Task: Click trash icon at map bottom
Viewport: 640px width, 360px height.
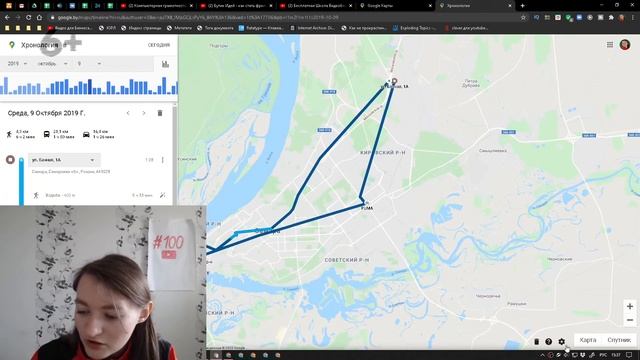Action: (536, 341)
